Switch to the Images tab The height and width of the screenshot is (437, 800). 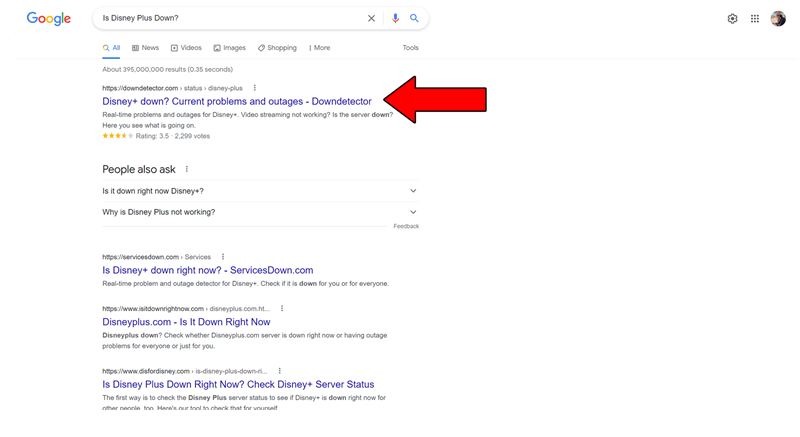230,47
